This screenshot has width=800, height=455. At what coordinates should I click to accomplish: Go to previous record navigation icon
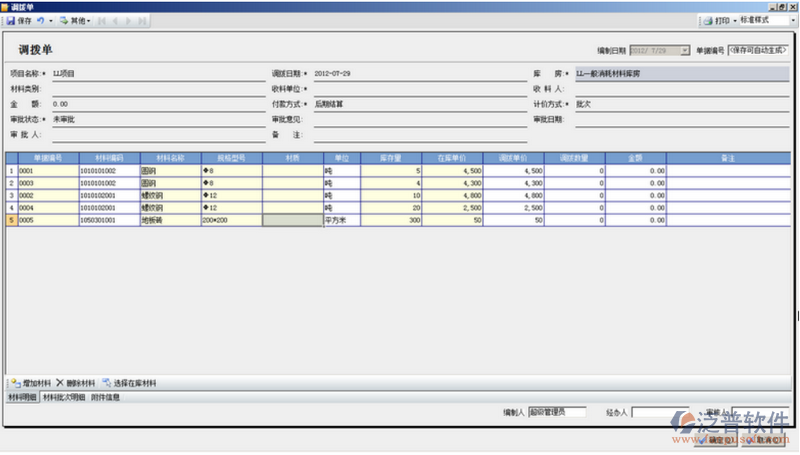[x=114, y=20]
